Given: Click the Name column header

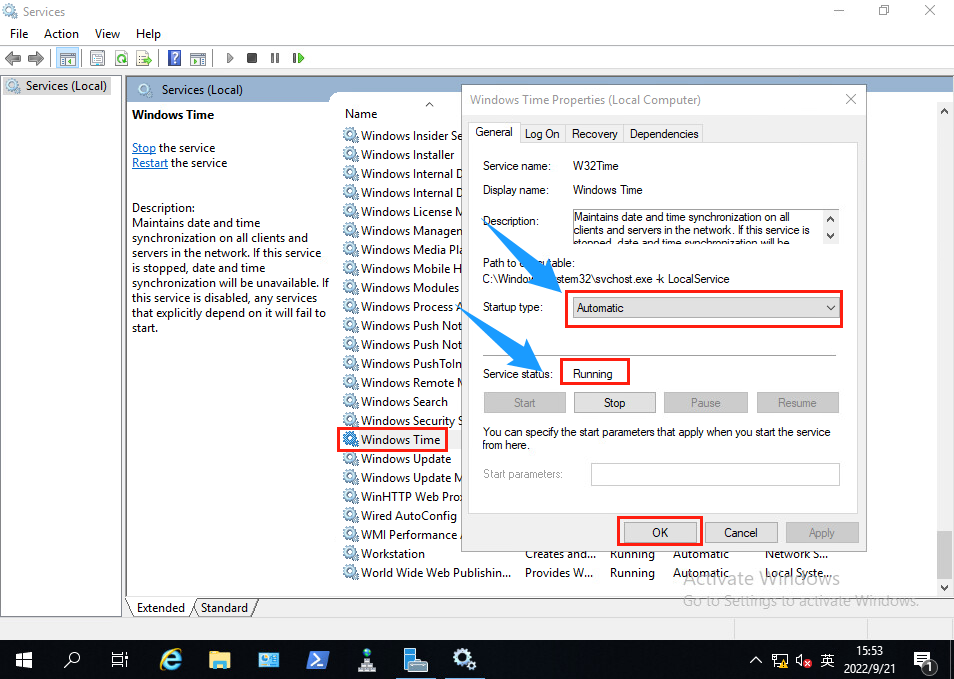Looking at the screenshot, I should point(361,114).
